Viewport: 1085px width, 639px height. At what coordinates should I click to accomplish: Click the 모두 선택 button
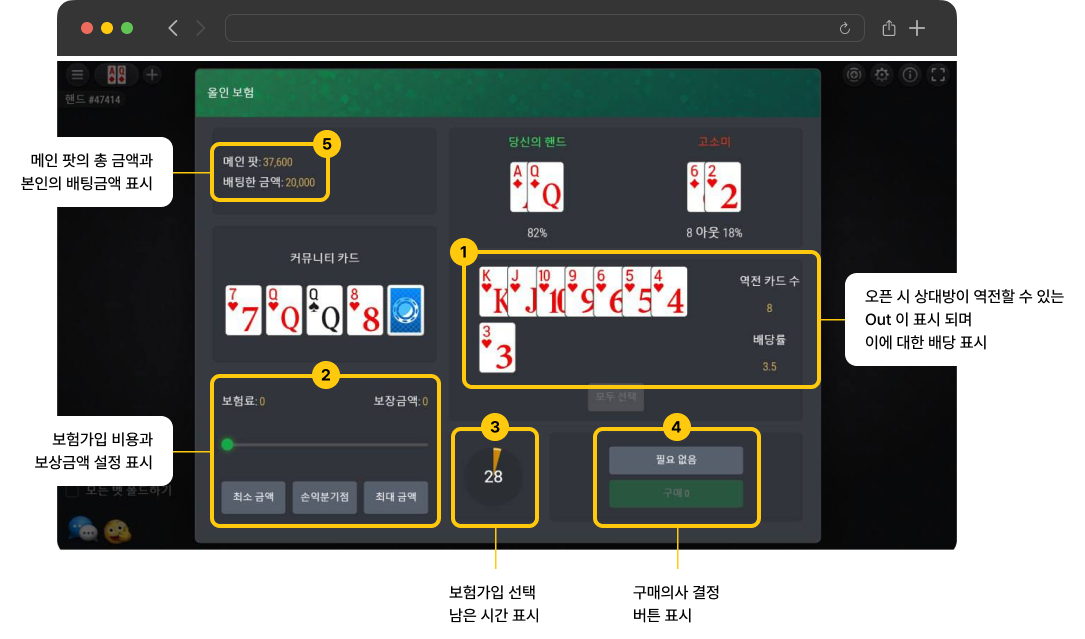tap(616, 397)
